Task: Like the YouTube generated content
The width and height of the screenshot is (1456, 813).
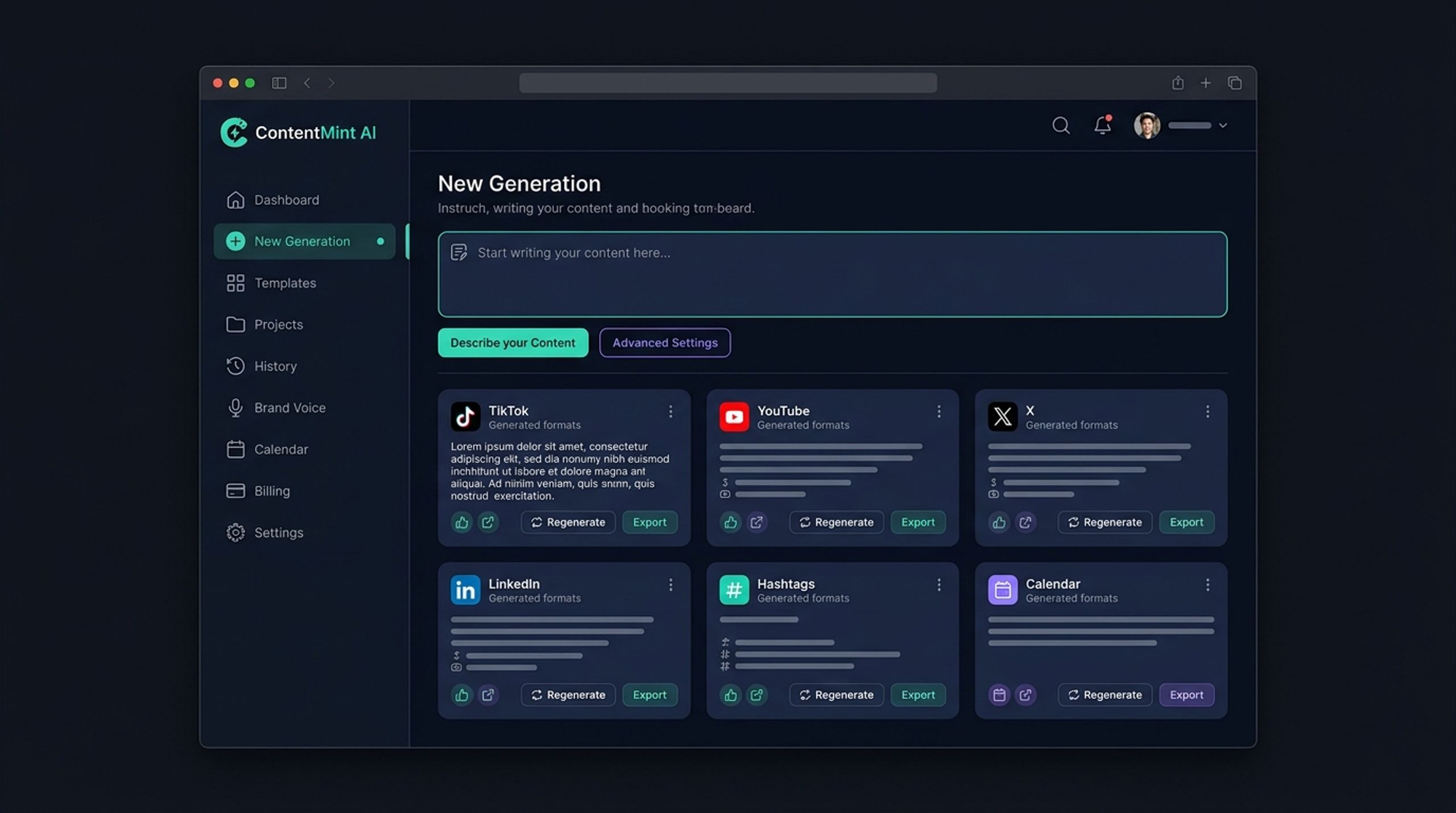Action: [x=730, y=522]
